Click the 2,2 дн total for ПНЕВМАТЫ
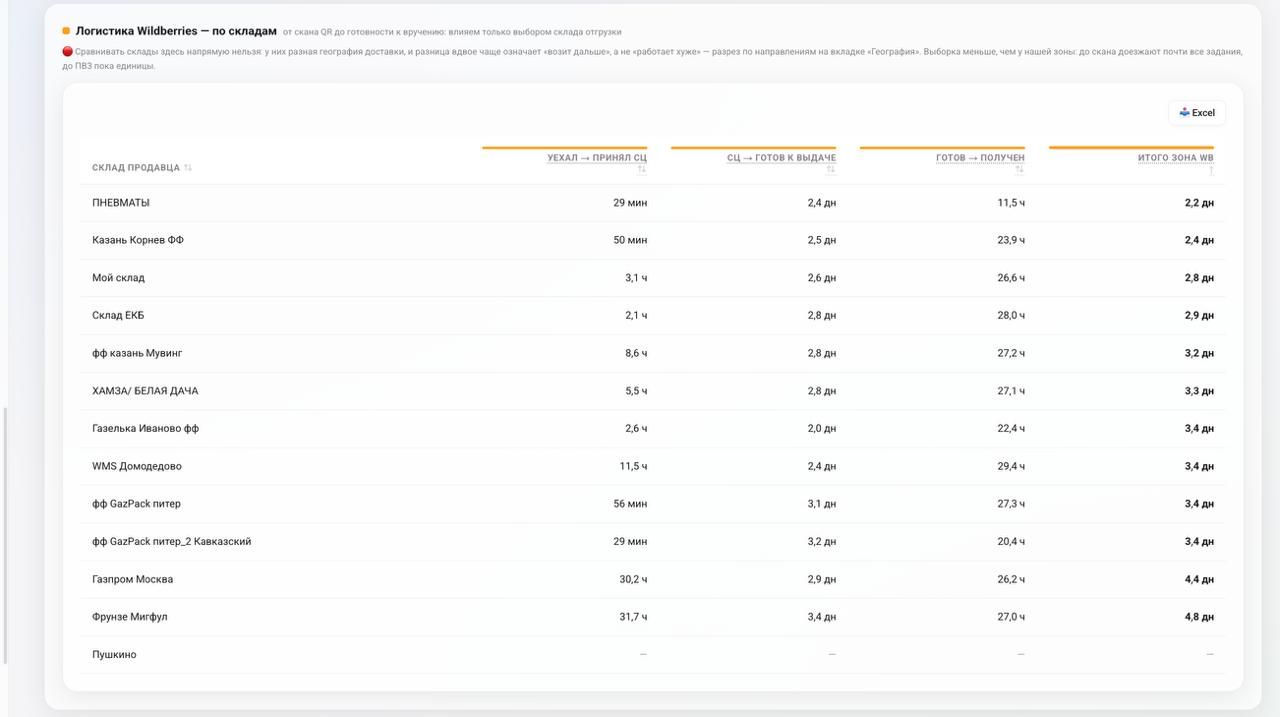 click(1199, 203)
